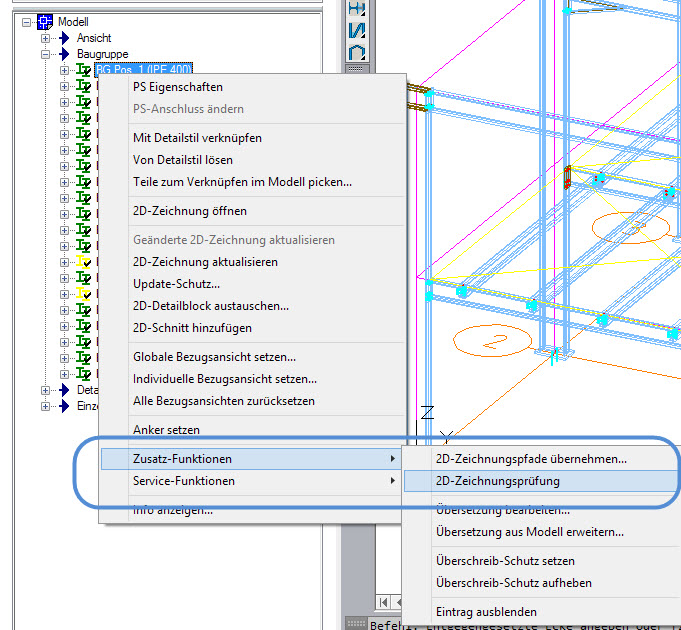Viewport: 681px width, 630px height.
Task: Choose Teile zum Verknüpfen im Modell picken
Action: (x=252, y=181)
